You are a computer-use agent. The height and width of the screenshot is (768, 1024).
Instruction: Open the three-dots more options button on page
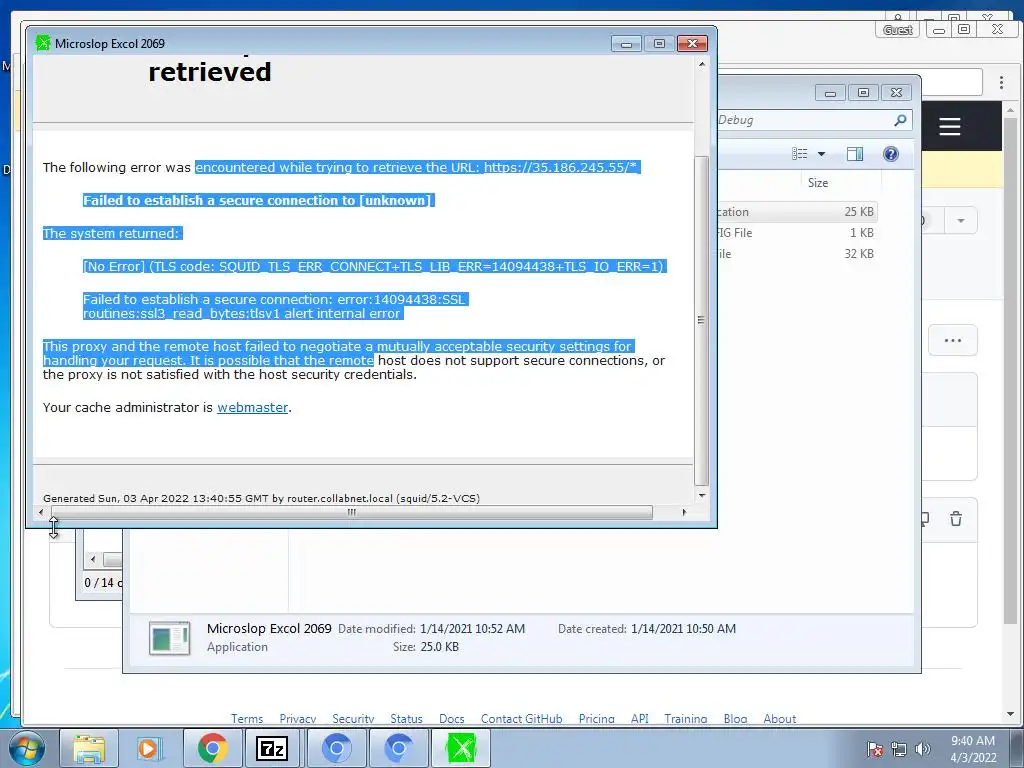[953, 340]
